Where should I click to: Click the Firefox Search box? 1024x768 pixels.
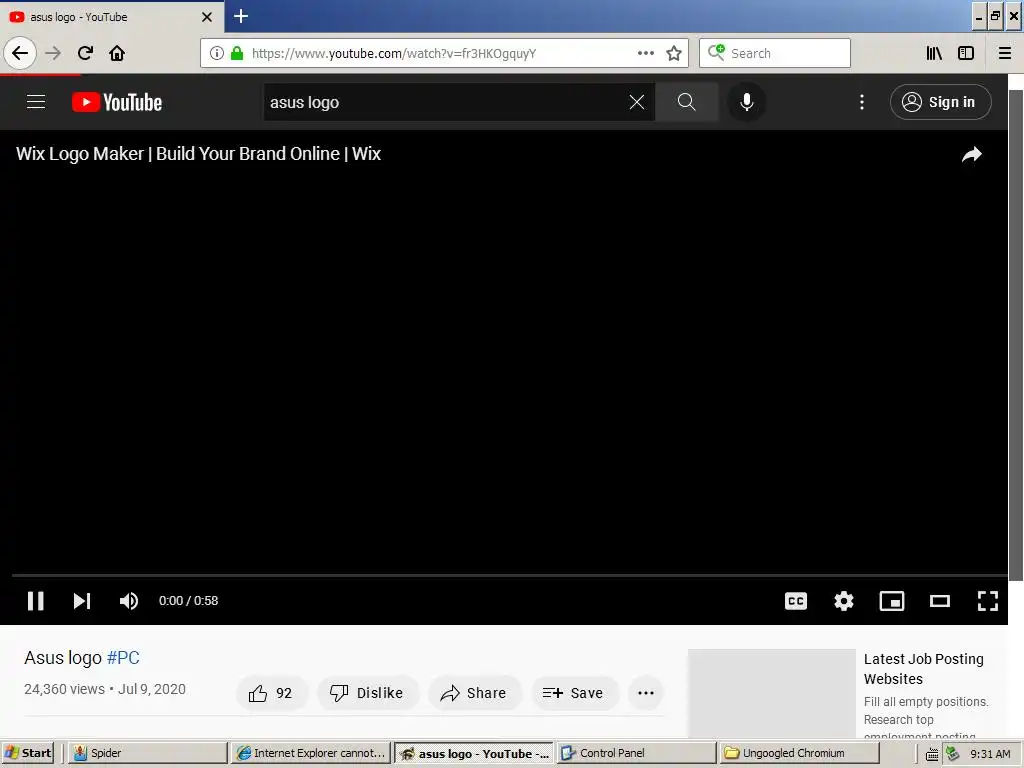pyautogui.click(x=775, y=53)
